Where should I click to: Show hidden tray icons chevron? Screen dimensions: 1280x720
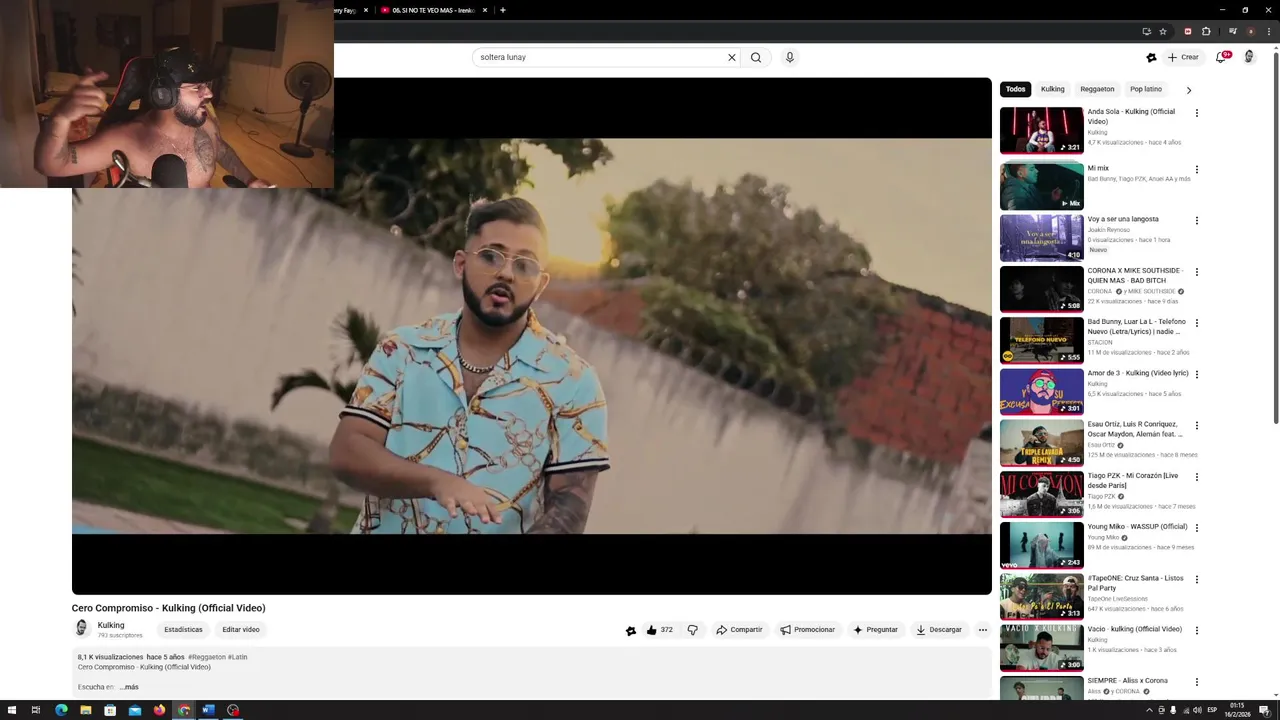[1149, 710]
